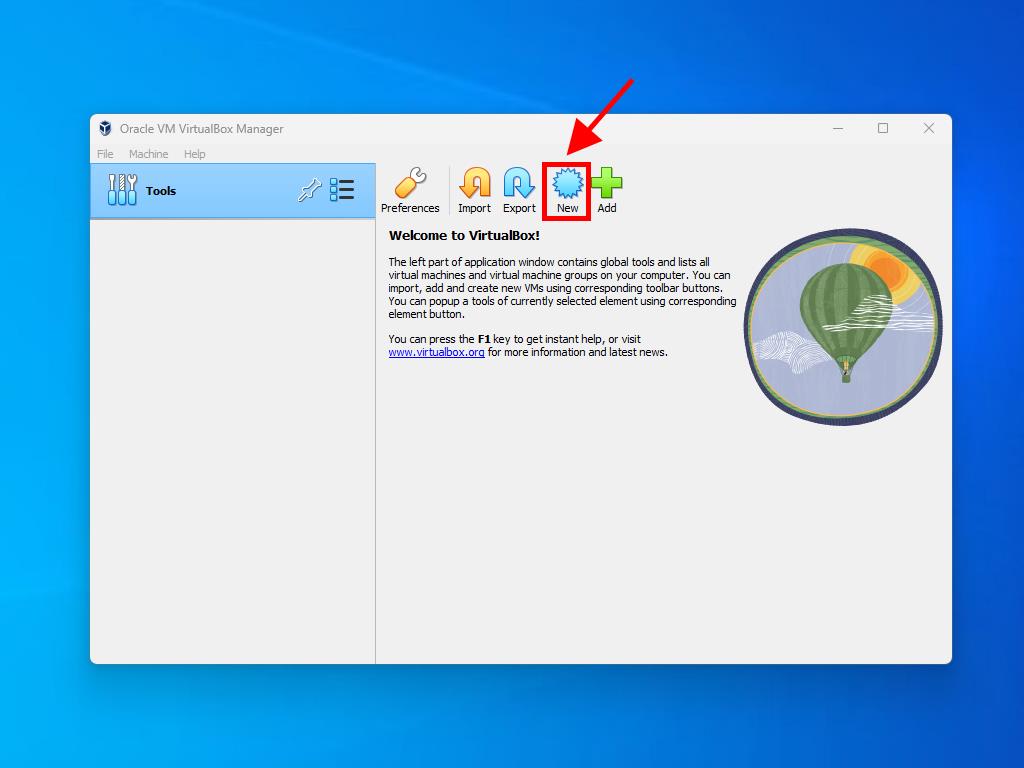Open the Tools list menu icon
Screen dimensions: 1024x768
(x=342, y=190)
